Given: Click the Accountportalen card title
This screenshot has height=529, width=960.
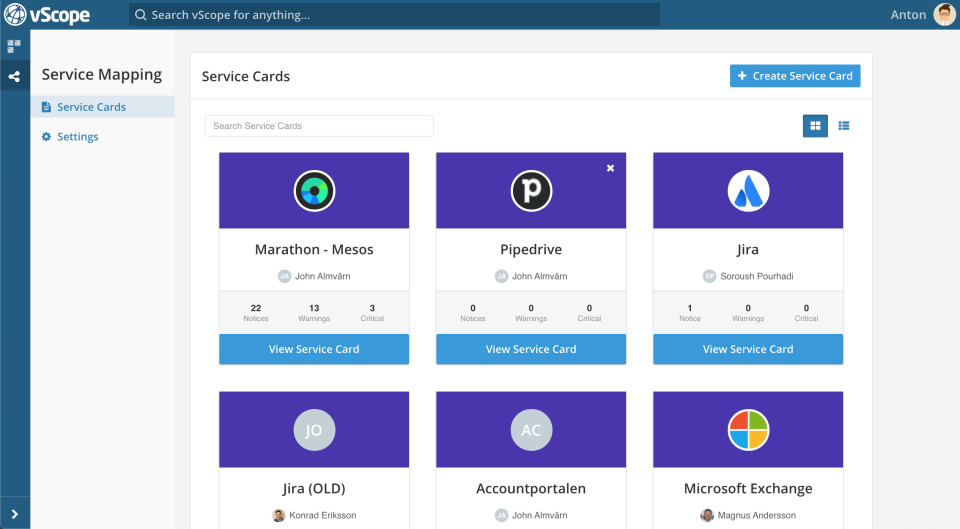Looking at the screenshot, I should pos(531,489).
